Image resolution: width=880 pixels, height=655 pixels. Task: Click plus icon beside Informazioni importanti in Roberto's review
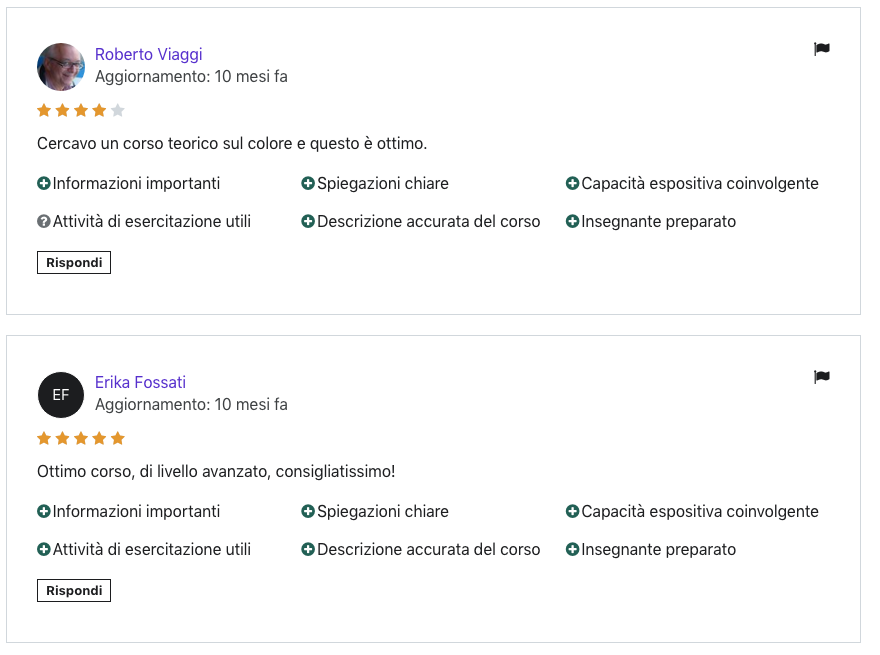click(x=44, y=184)
